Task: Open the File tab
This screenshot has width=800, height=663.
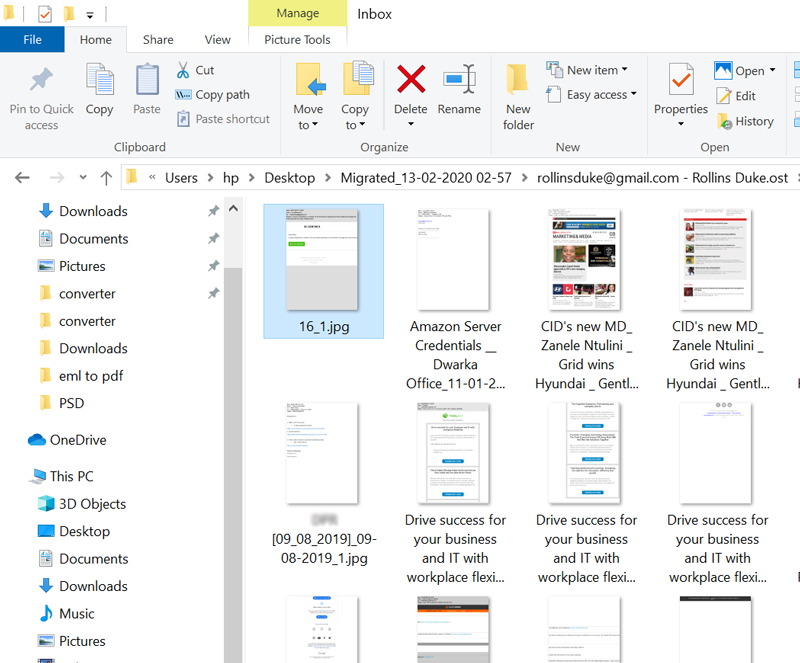Action: 32,39
